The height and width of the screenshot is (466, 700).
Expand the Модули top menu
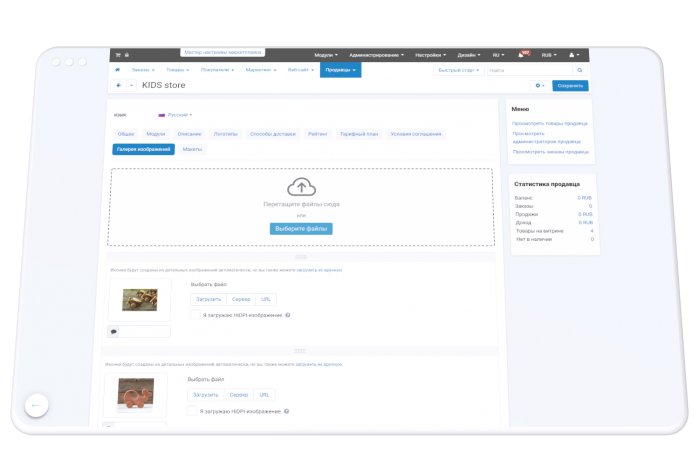click(326, 55)
